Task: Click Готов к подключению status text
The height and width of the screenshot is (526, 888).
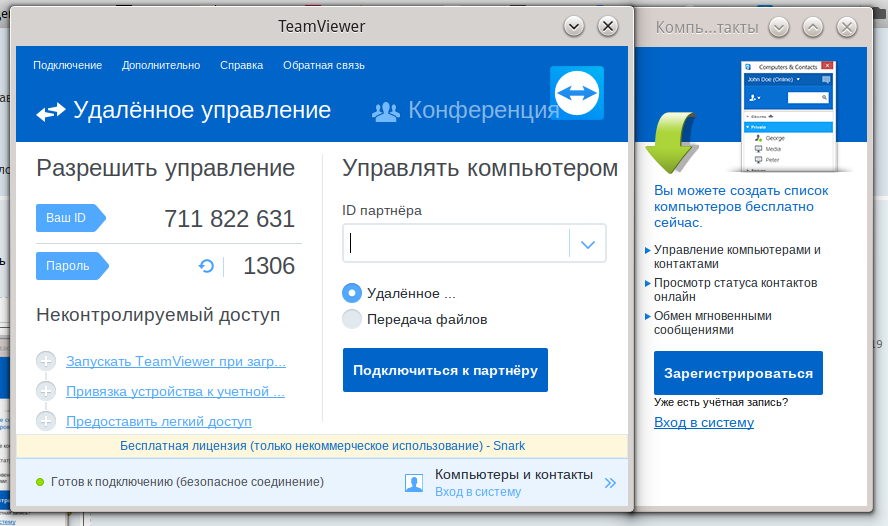Action: pyautogui.click(x=187, y=482)
